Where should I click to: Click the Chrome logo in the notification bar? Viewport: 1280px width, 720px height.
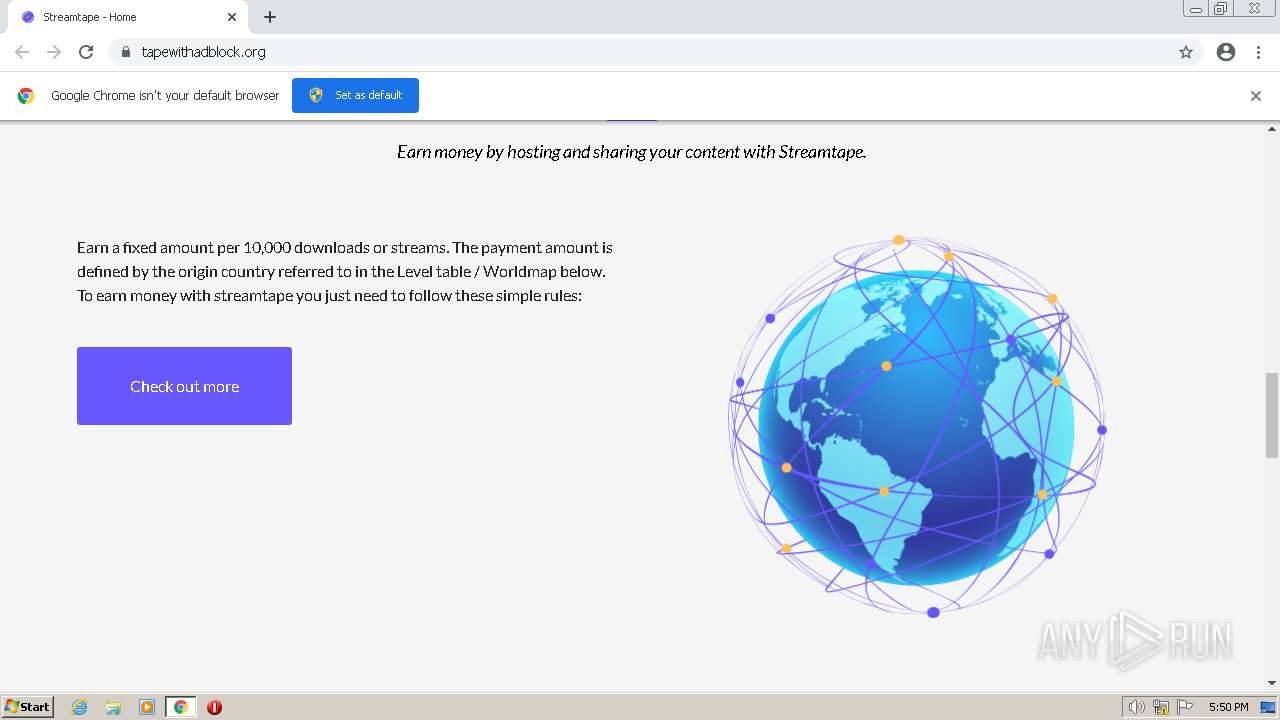click(26, 96)
